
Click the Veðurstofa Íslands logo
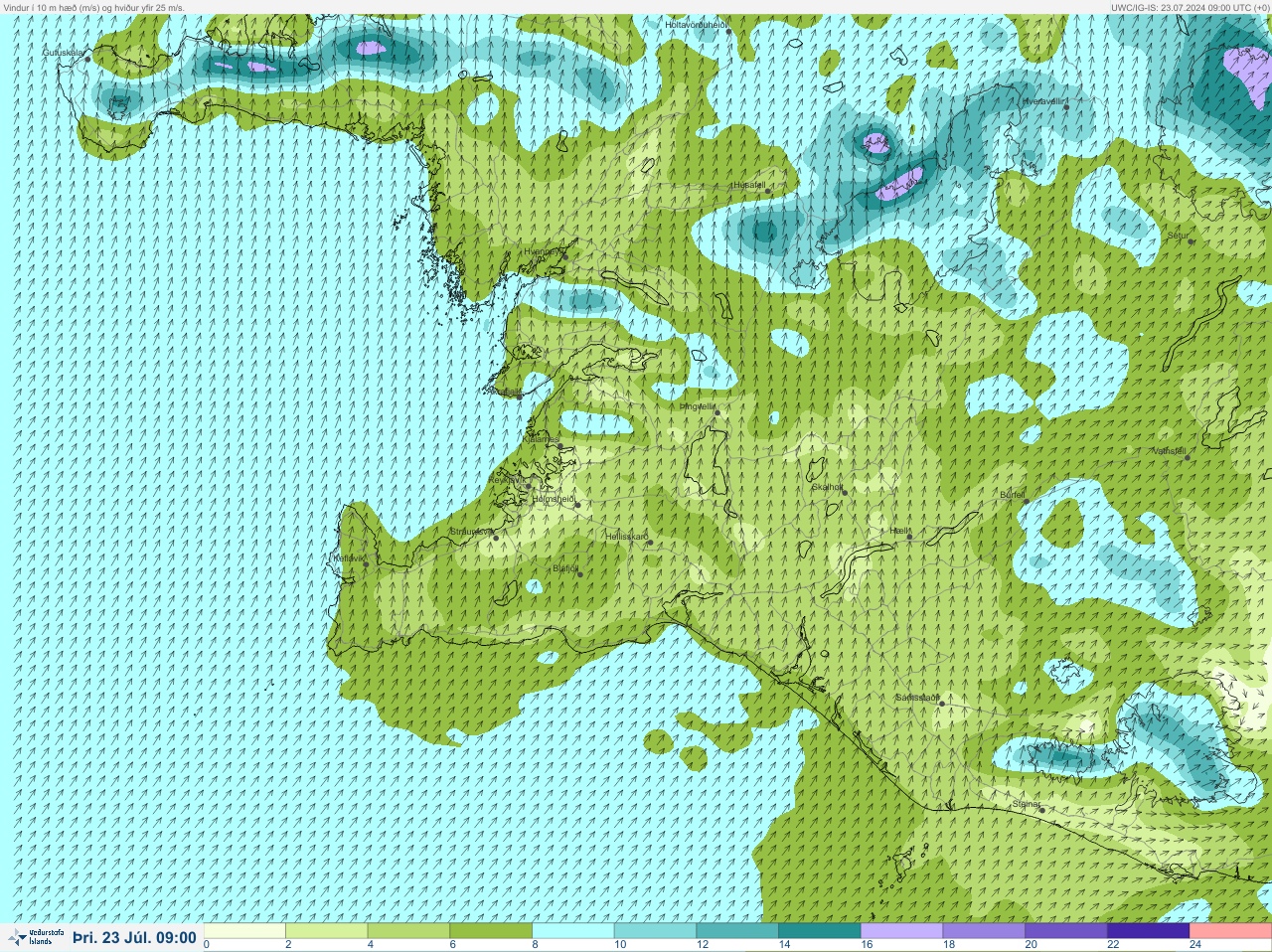click(35, 937)
